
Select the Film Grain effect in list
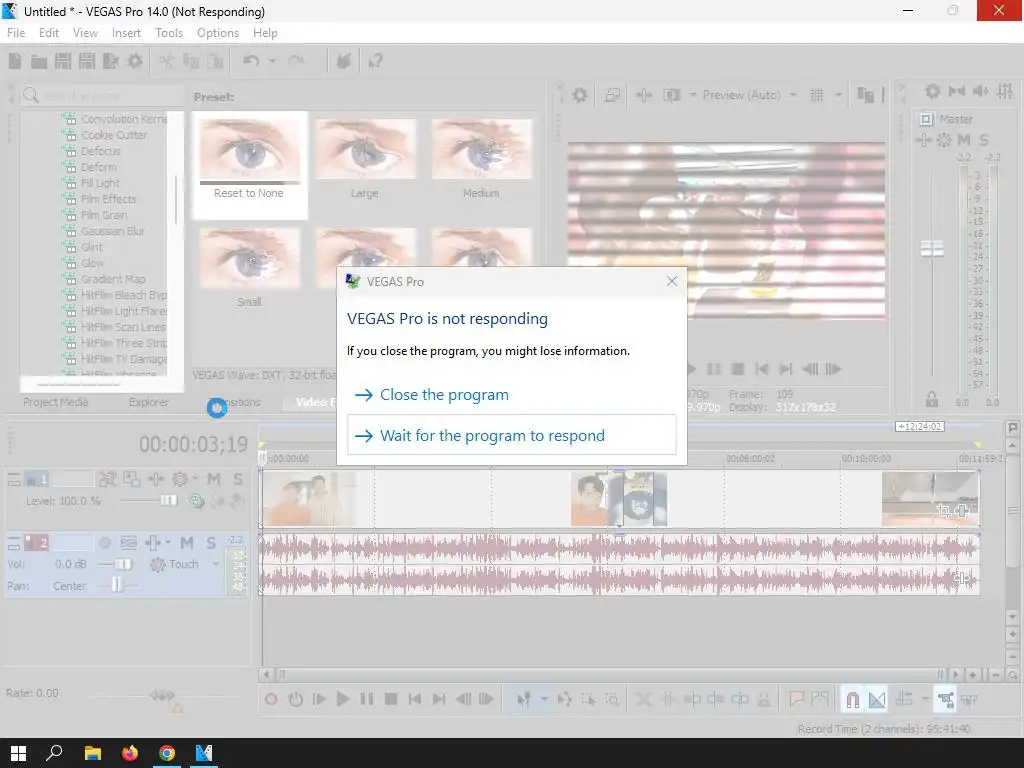(104, 215)
